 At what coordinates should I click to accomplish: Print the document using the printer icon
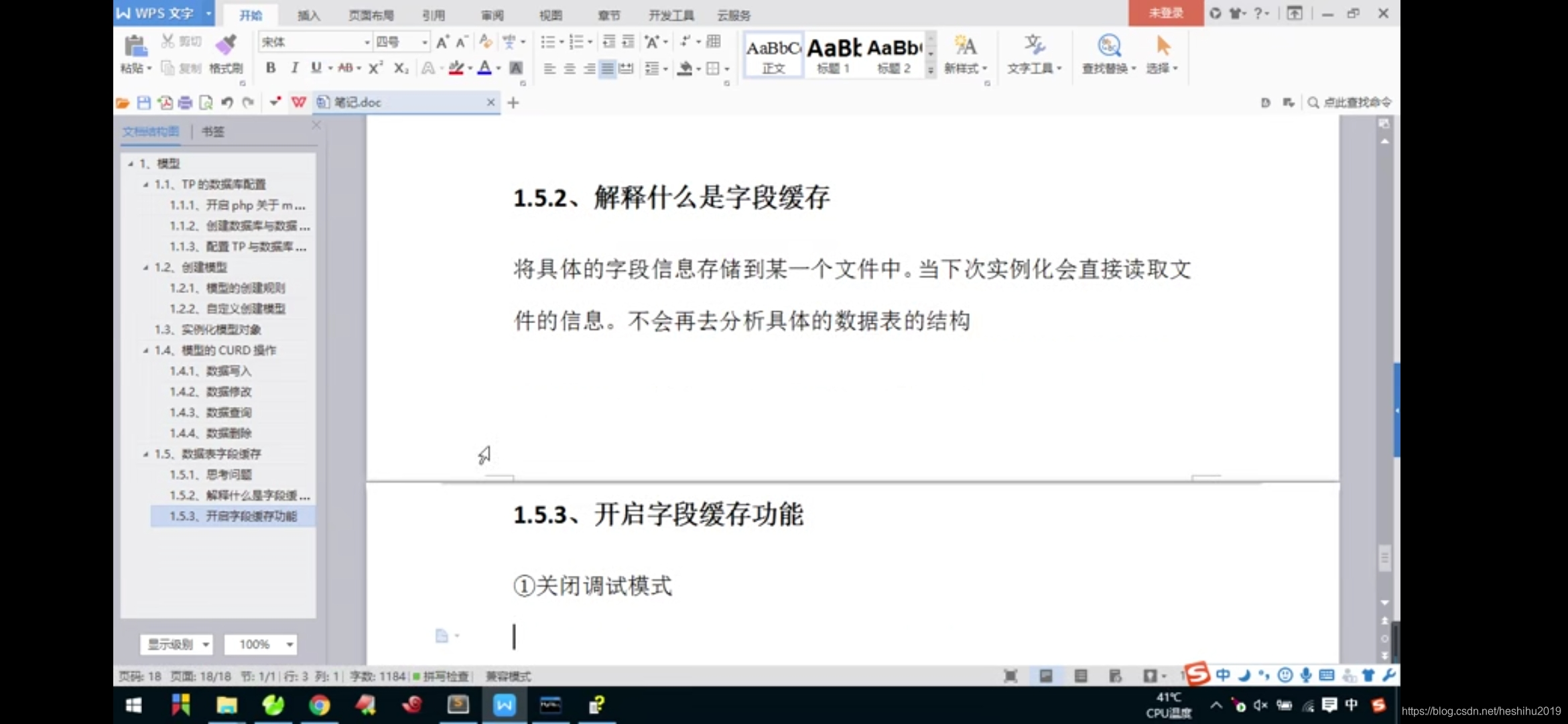point(185,103)
